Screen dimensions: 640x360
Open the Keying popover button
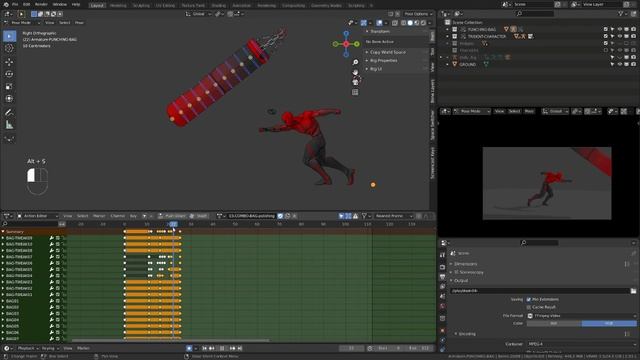[x=50, y=348]
